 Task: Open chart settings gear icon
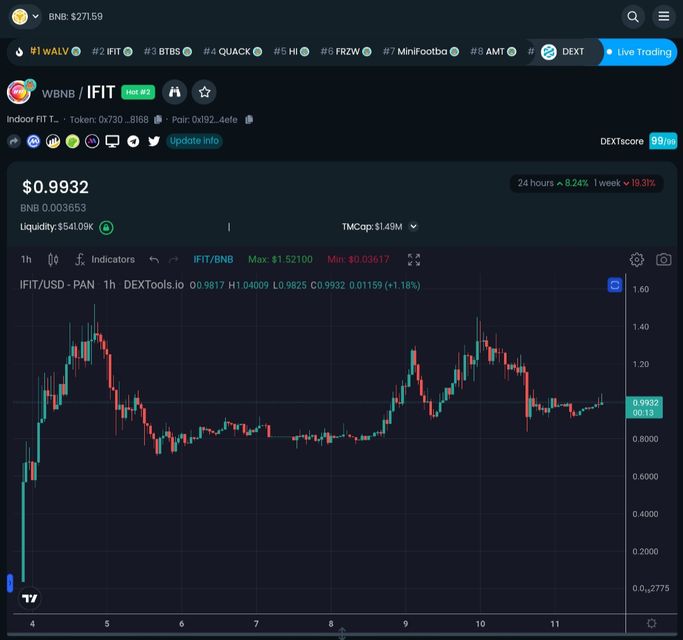pyautogui.click(x=636, y=260)
